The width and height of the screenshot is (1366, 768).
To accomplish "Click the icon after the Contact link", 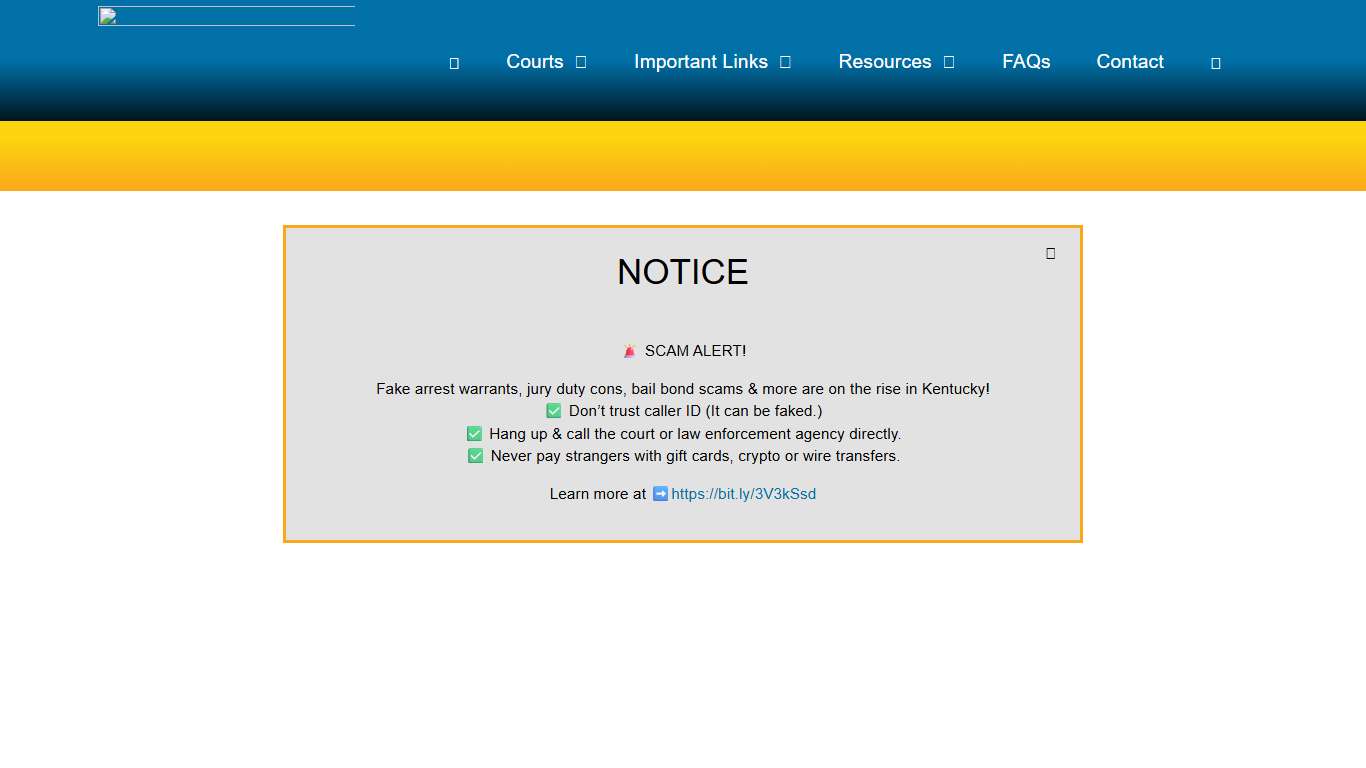I will (1216, 63).
